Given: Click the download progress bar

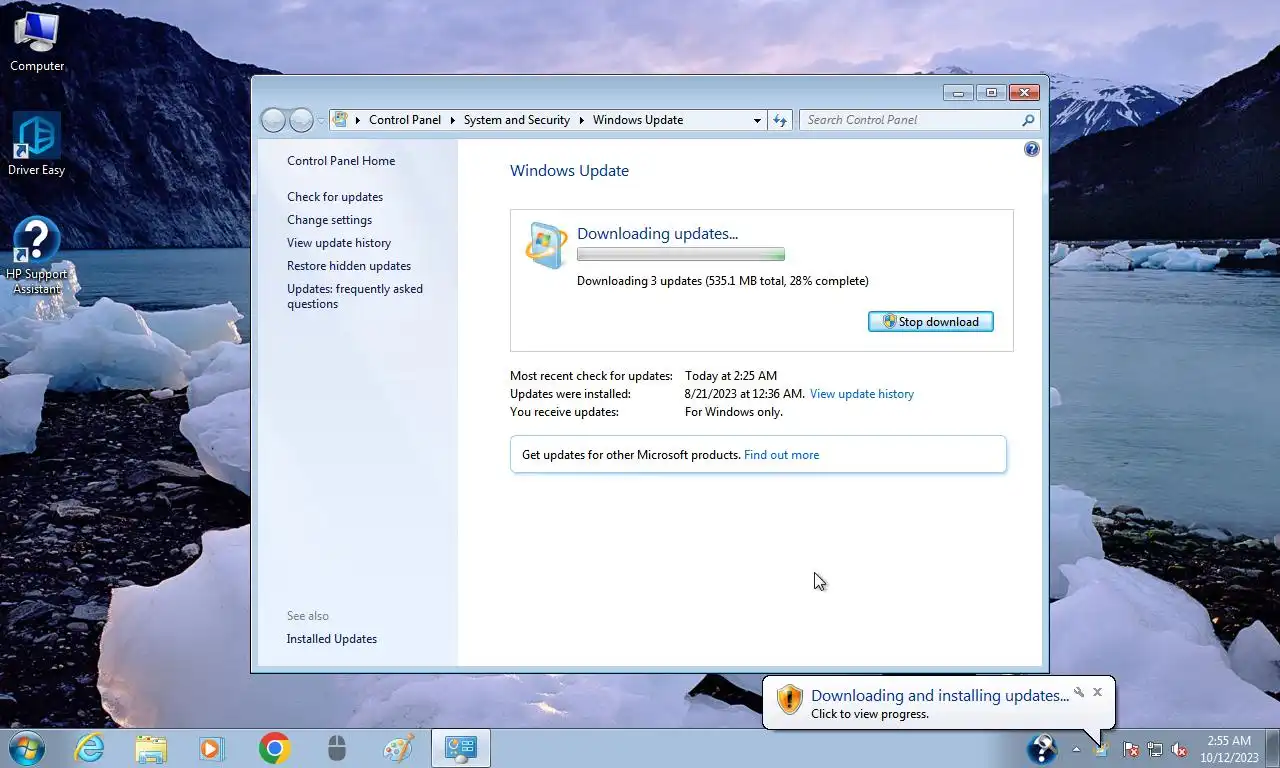Looking at the screenshot, I should pyautogui.click(x=681, y=254).
